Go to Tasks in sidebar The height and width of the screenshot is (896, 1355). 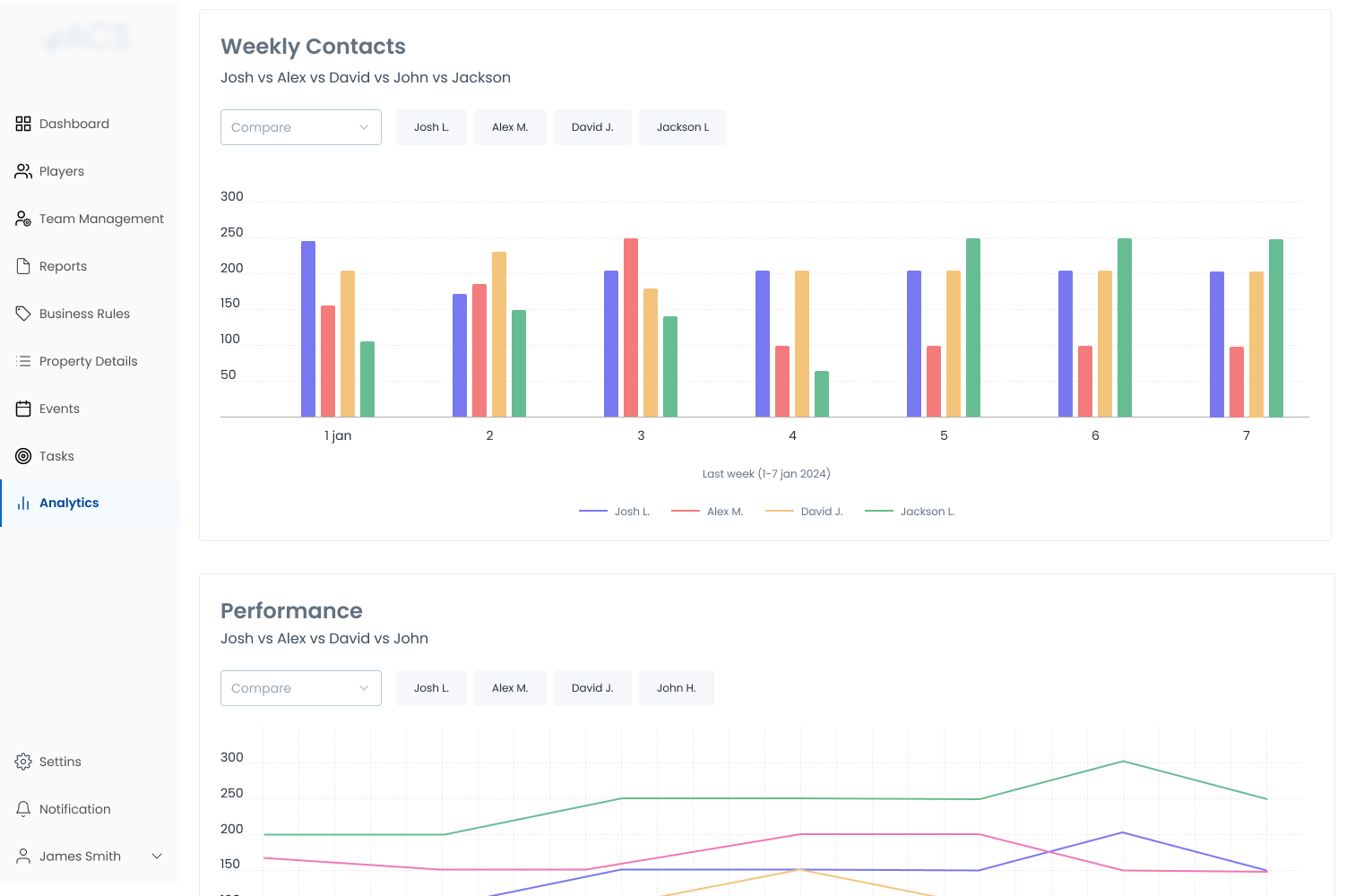(90, 456)
